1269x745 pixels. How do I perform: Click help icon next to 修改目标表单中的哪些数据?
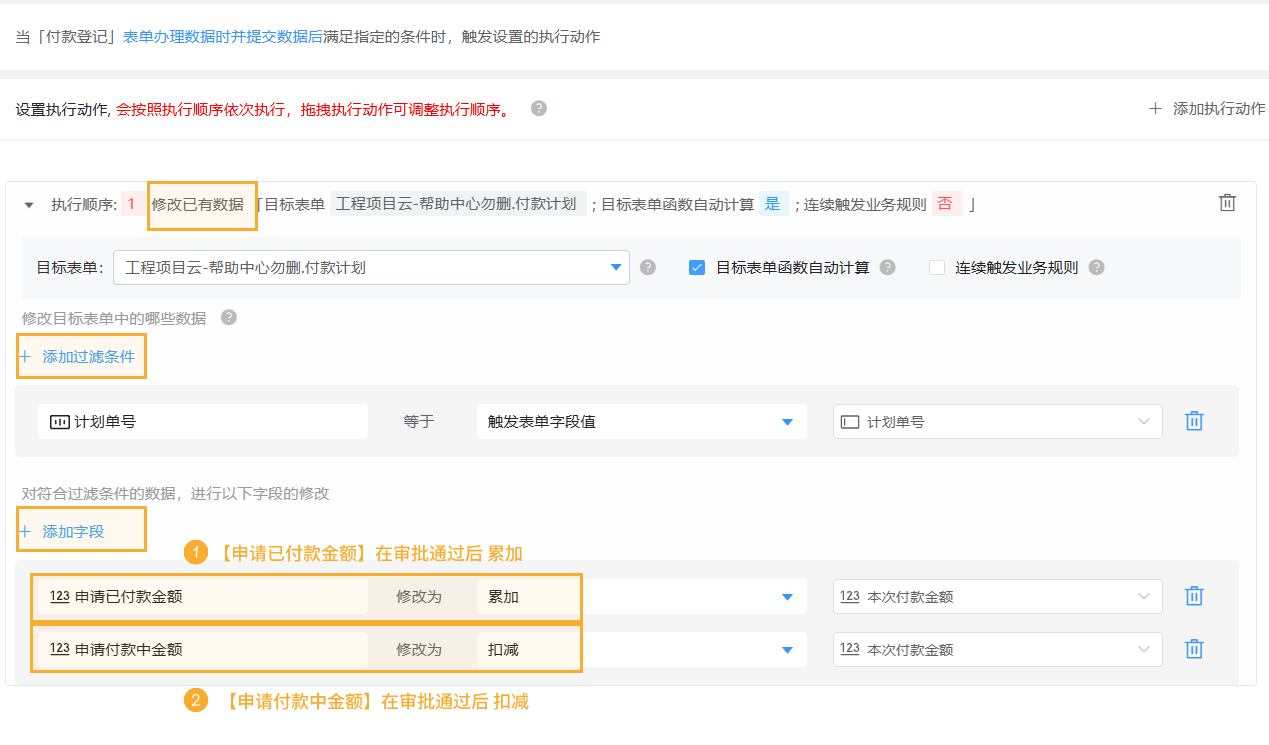click(x=229, y=318)
